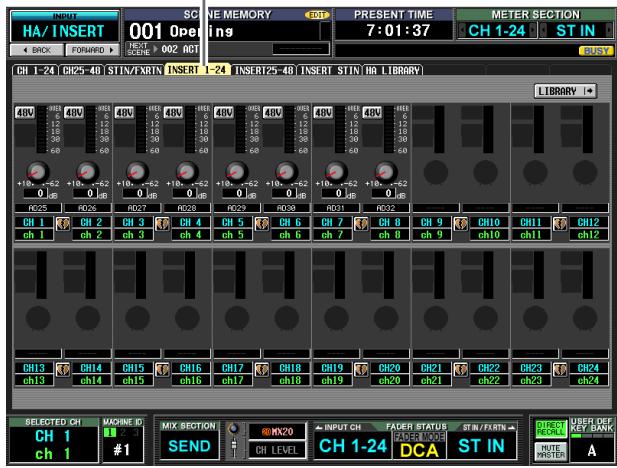Image resolution: width=617 pixels, height=468 pixels.
Task: Adjust the AD32 gain knob
Action: point(386,172)
